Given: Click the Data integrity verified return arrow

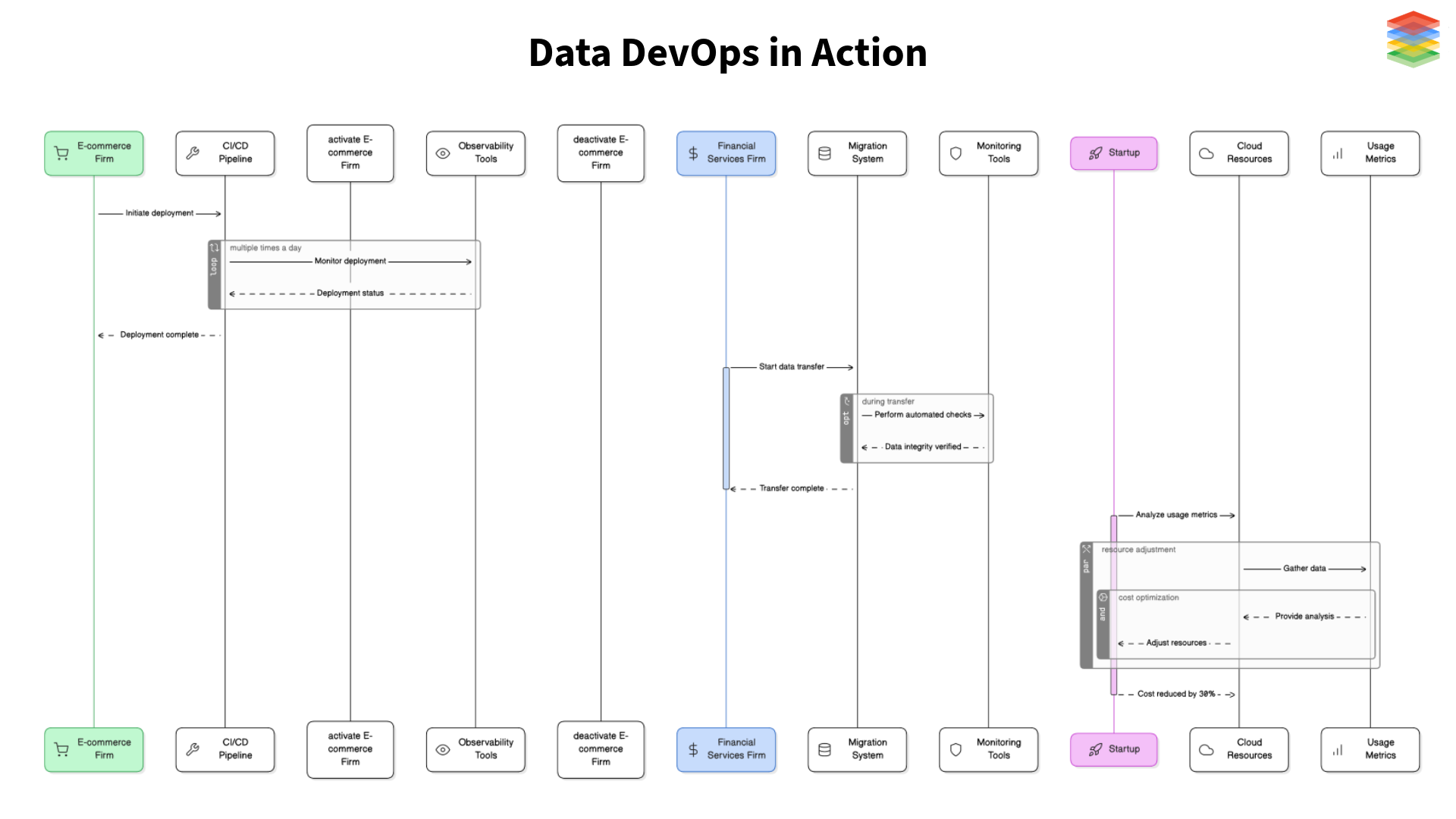Looking at the screenshot, I should [x=924, y=446].
